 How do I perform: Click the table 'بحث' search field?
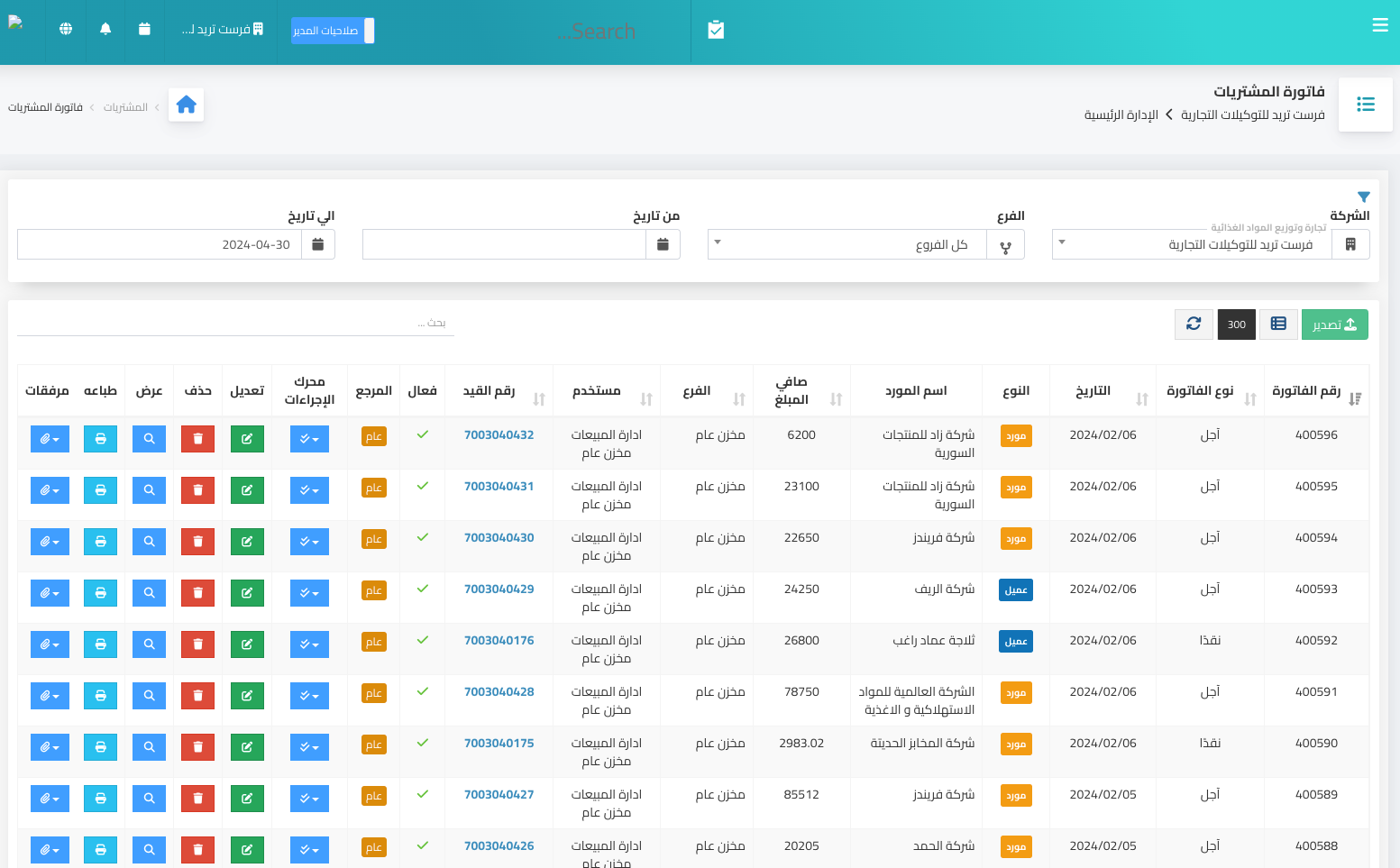[x=235, y=323]
